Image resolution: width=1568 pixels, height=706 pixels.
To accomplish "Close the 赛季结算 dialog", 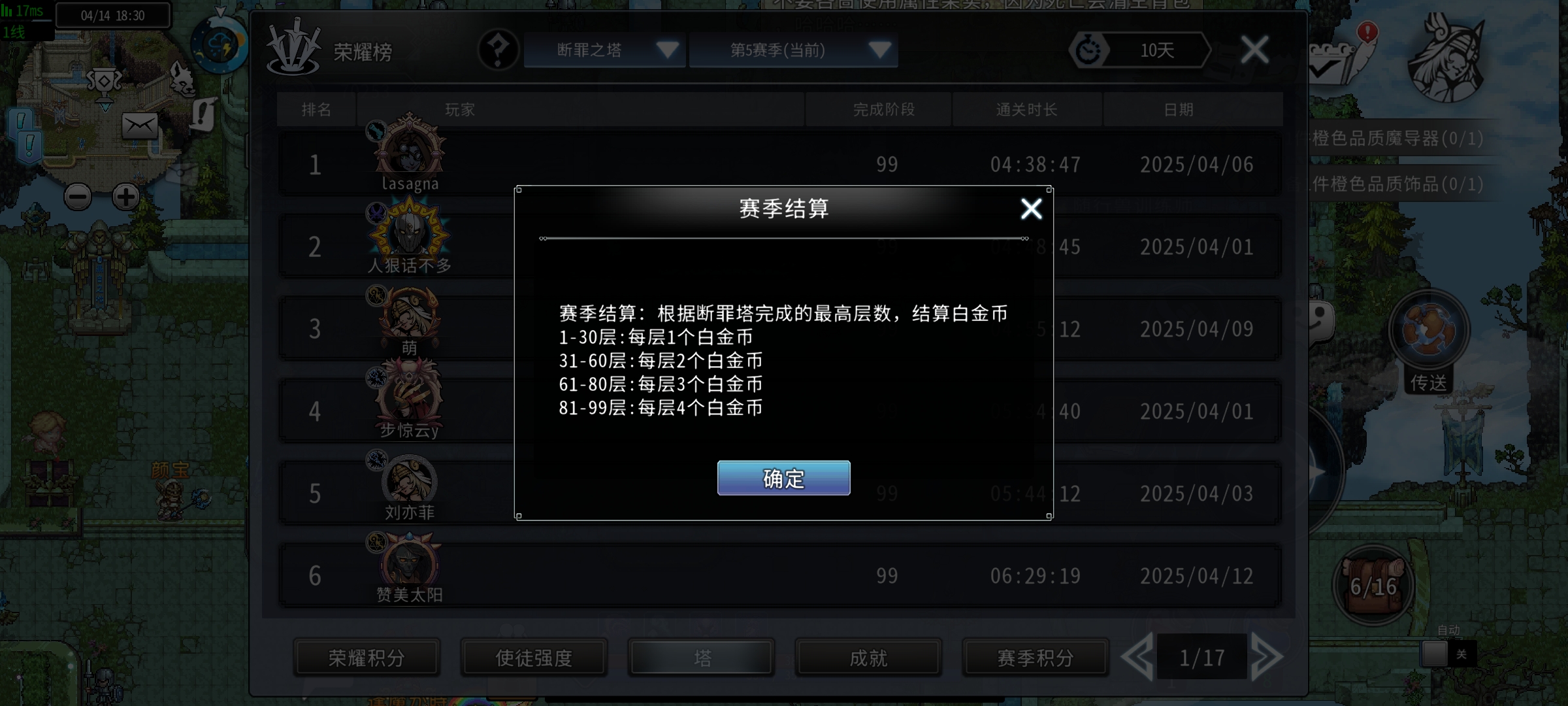I will coord(1031,209).
